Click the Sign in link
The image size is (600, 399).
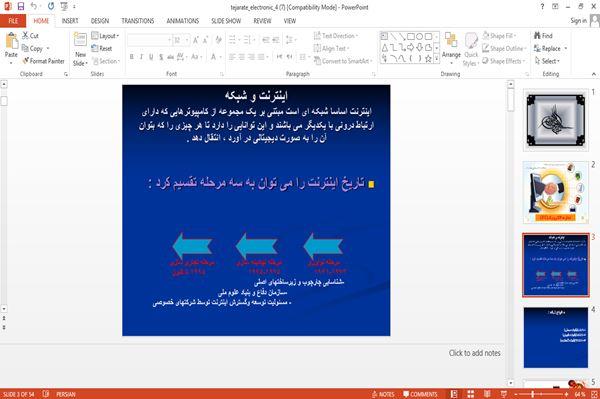pos(578,21)
